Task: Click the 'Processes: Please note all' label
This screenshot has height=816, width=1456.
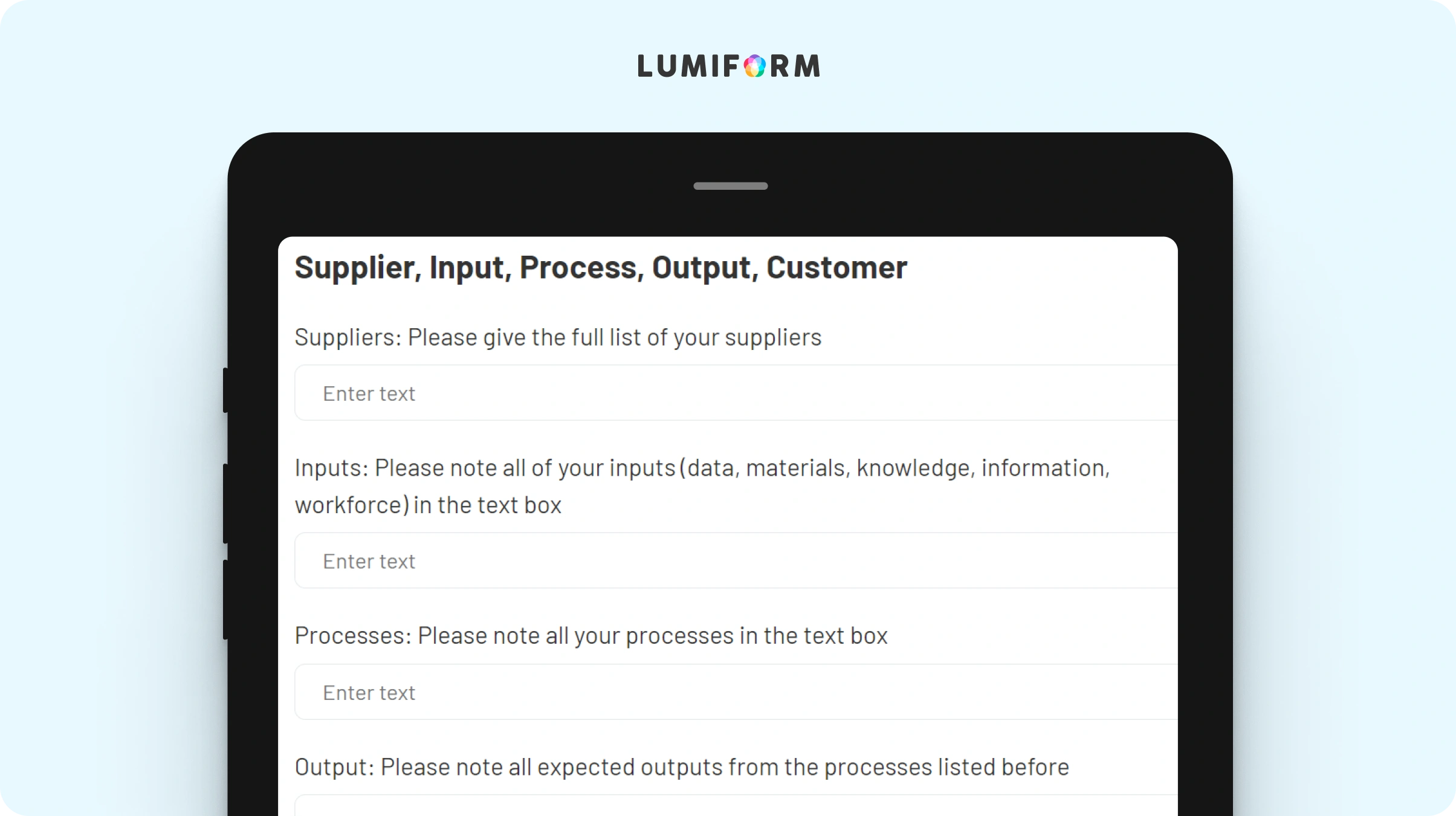Action: (x=591, y=636)
